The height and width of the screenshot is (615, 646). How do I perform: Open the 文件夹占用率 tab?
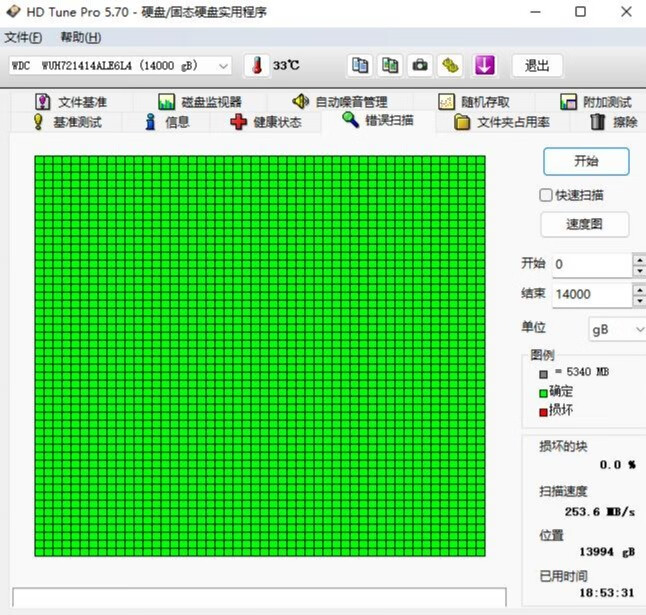pyautogui.click(x=502, y=122)
